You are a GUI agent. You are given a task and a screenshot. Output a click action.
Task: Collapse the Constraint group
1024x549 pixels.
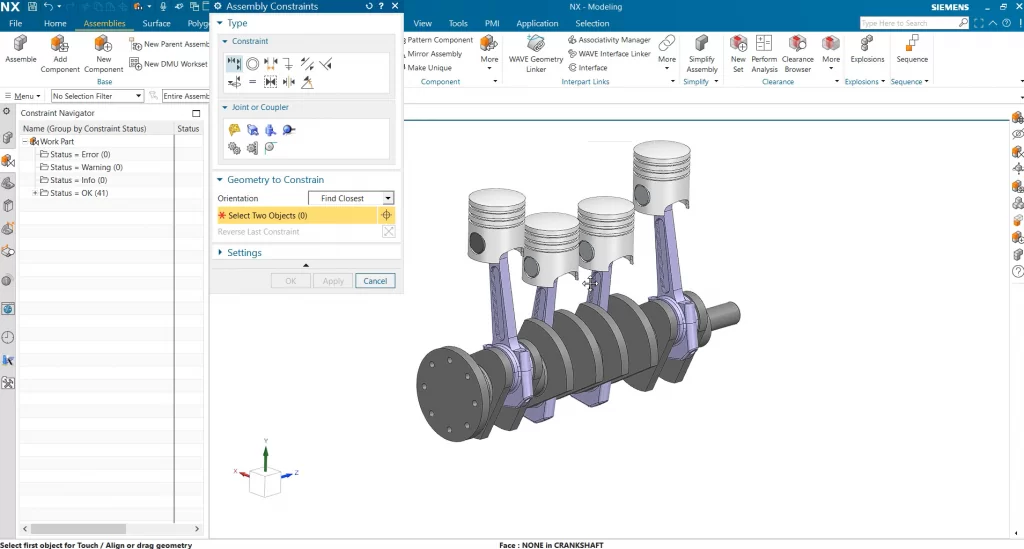click(225, 41)
